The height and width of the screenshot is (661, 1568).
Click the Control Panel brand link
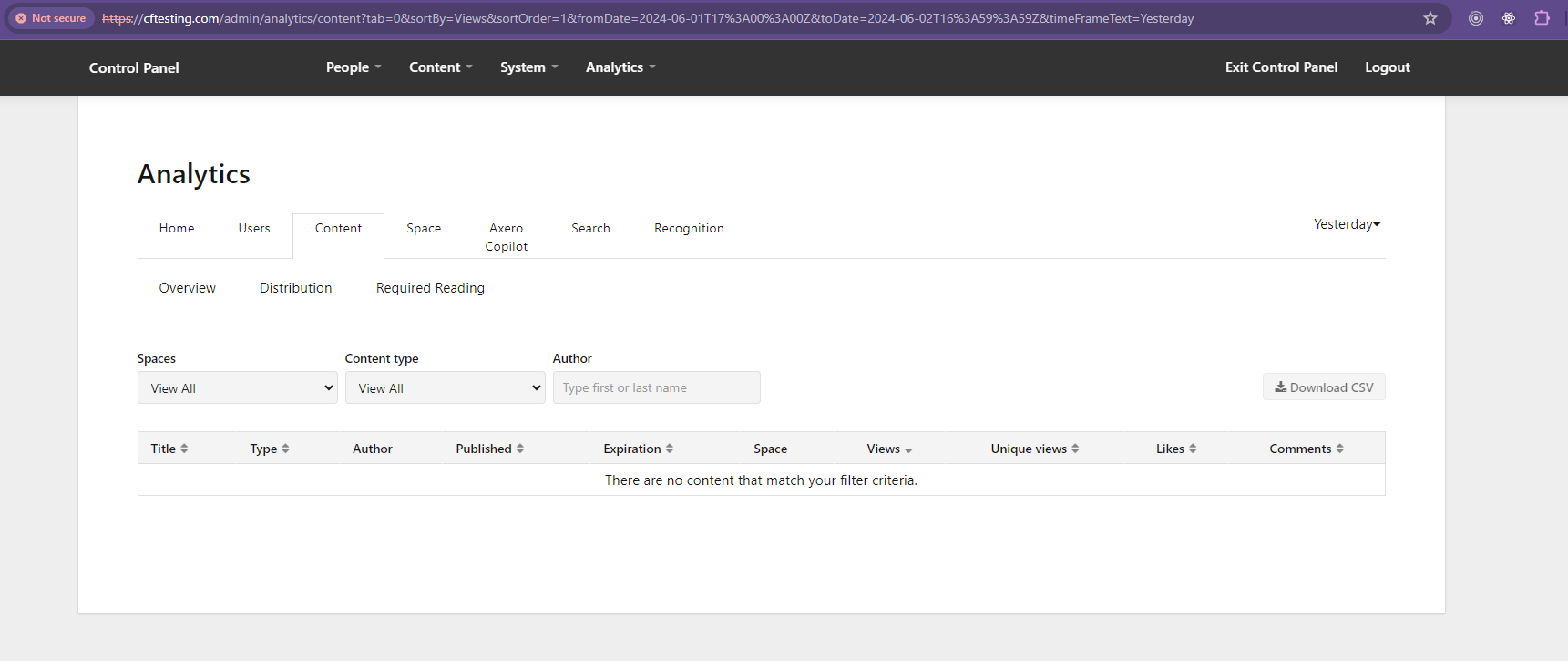coord(134,67)
